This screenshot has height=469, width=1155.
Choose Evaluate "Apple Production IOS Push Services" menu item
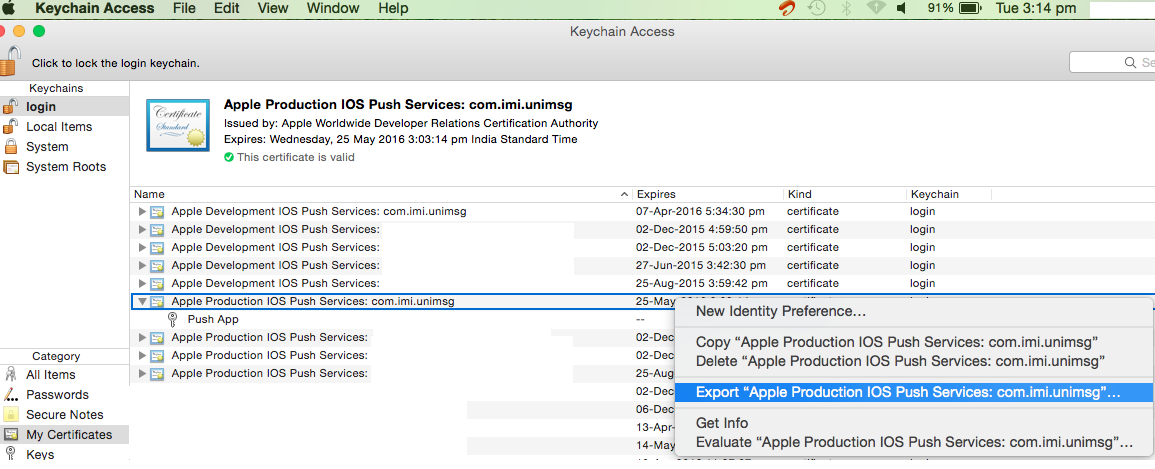[x=913, y=442]
